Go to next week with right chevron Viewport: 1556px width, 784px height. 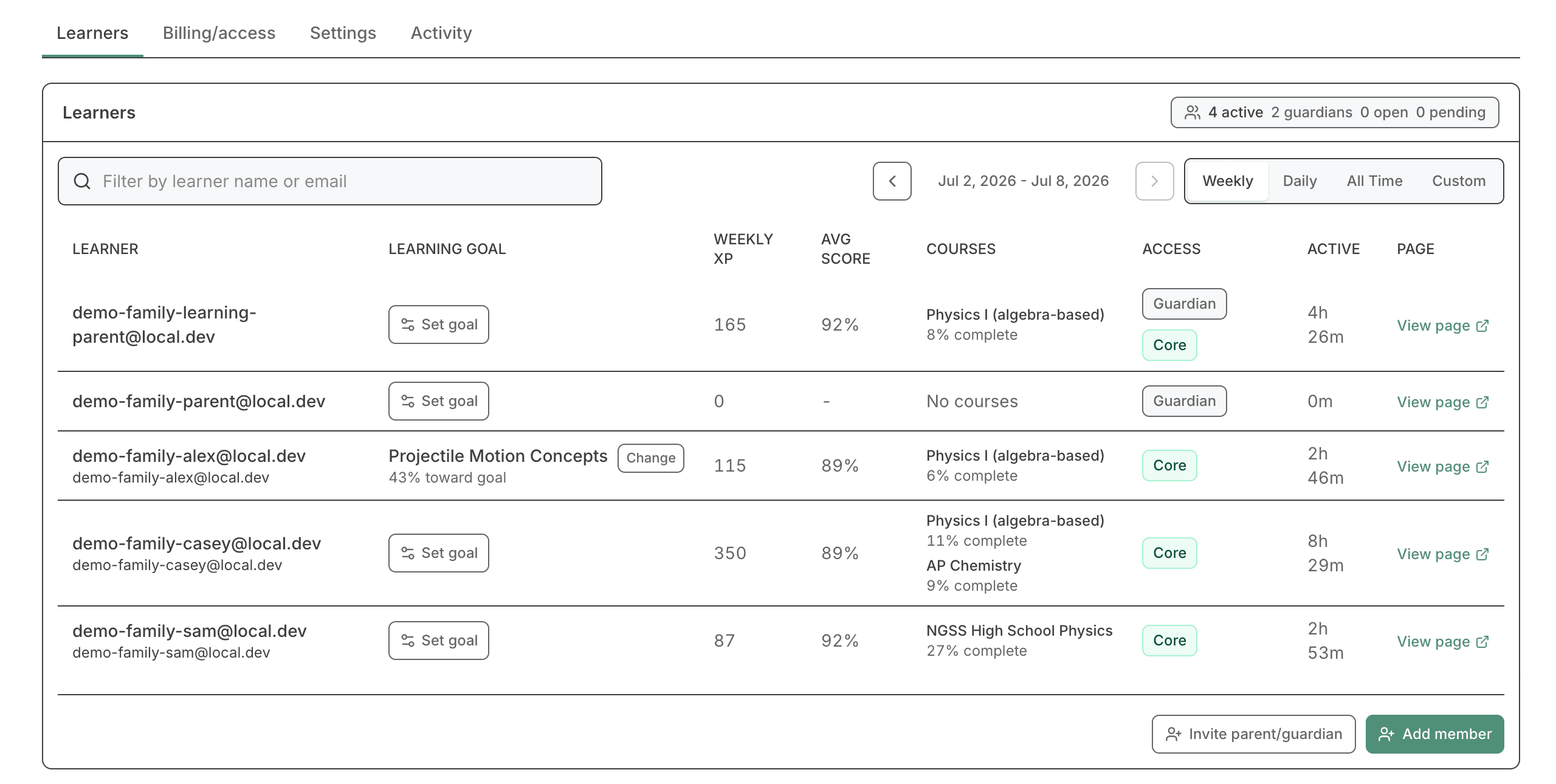pyautogui.click(x=1154, y=181)
